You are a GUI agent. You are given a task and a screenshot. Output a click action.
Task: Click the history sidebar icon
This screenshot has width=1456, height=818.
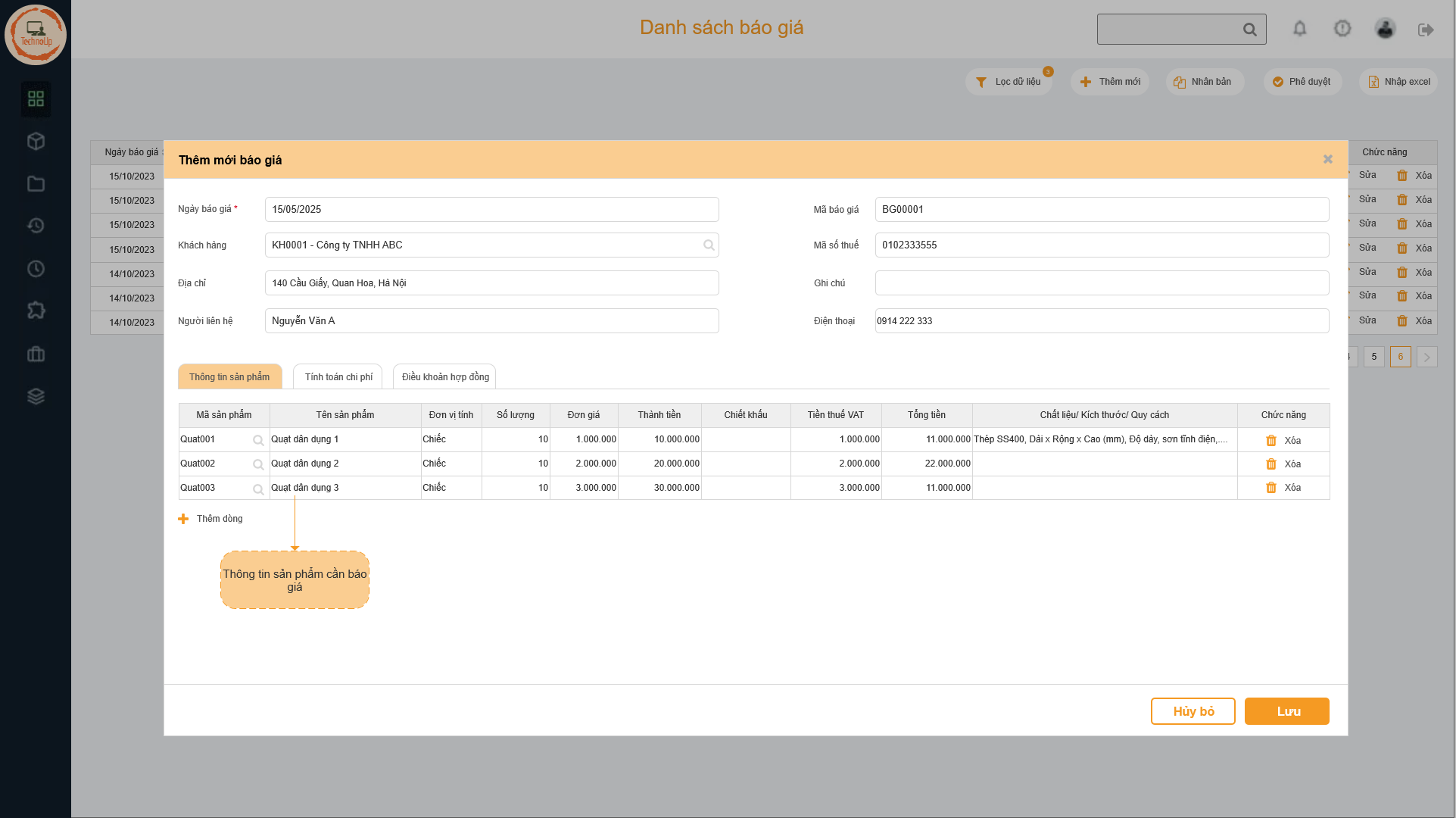coord(36,226)
